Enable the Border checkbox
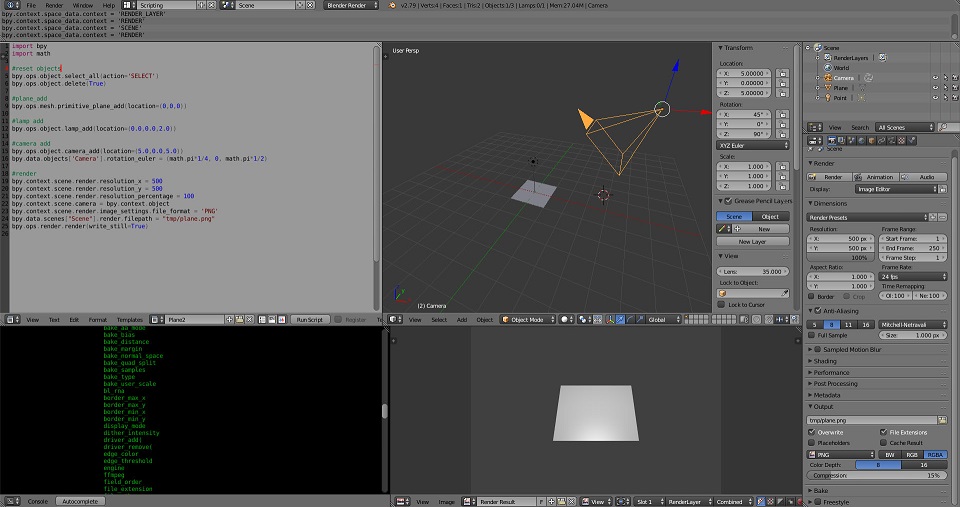This screenshot has height=507, width=960. coord(811,296)
